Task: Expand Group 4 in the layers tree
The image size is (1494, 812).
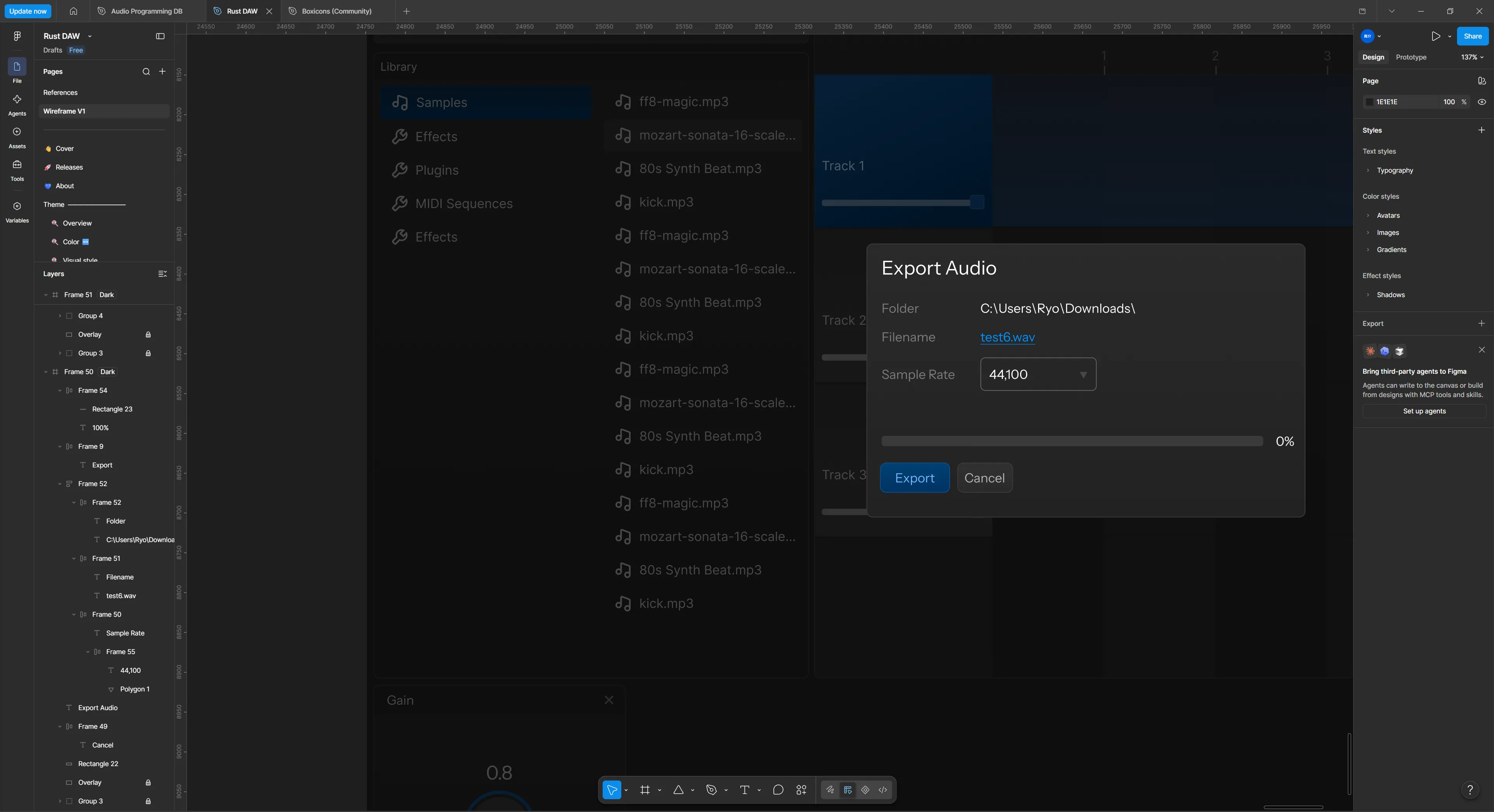Action: pyautogui.click(x=60, y=316)
